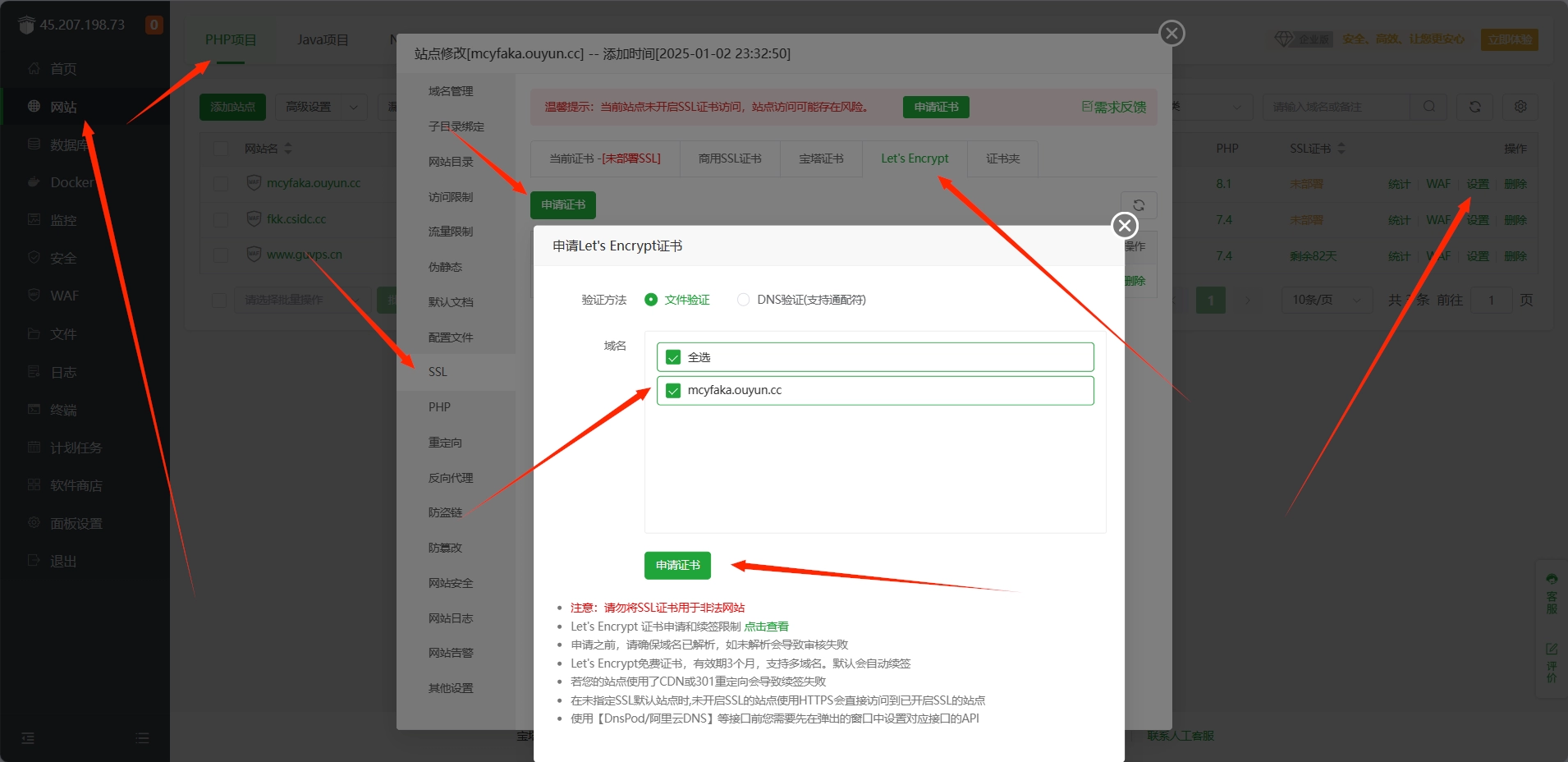1568x762 pixels.
Task: Tick the checkbox for www.guvps.cn site row
Action: coord(220,255)
